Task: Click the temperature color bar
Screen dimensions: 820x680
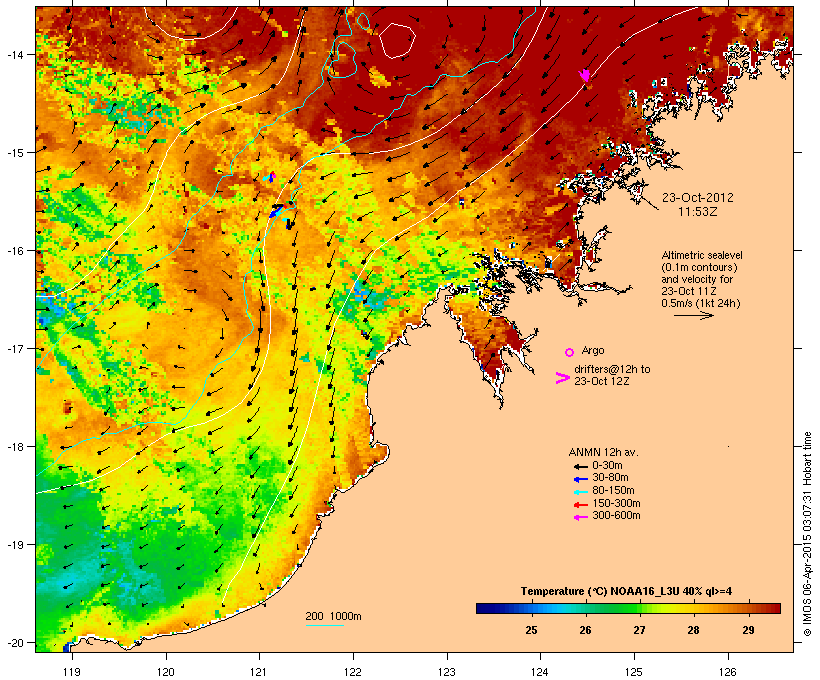Action: tap(628, 608)
